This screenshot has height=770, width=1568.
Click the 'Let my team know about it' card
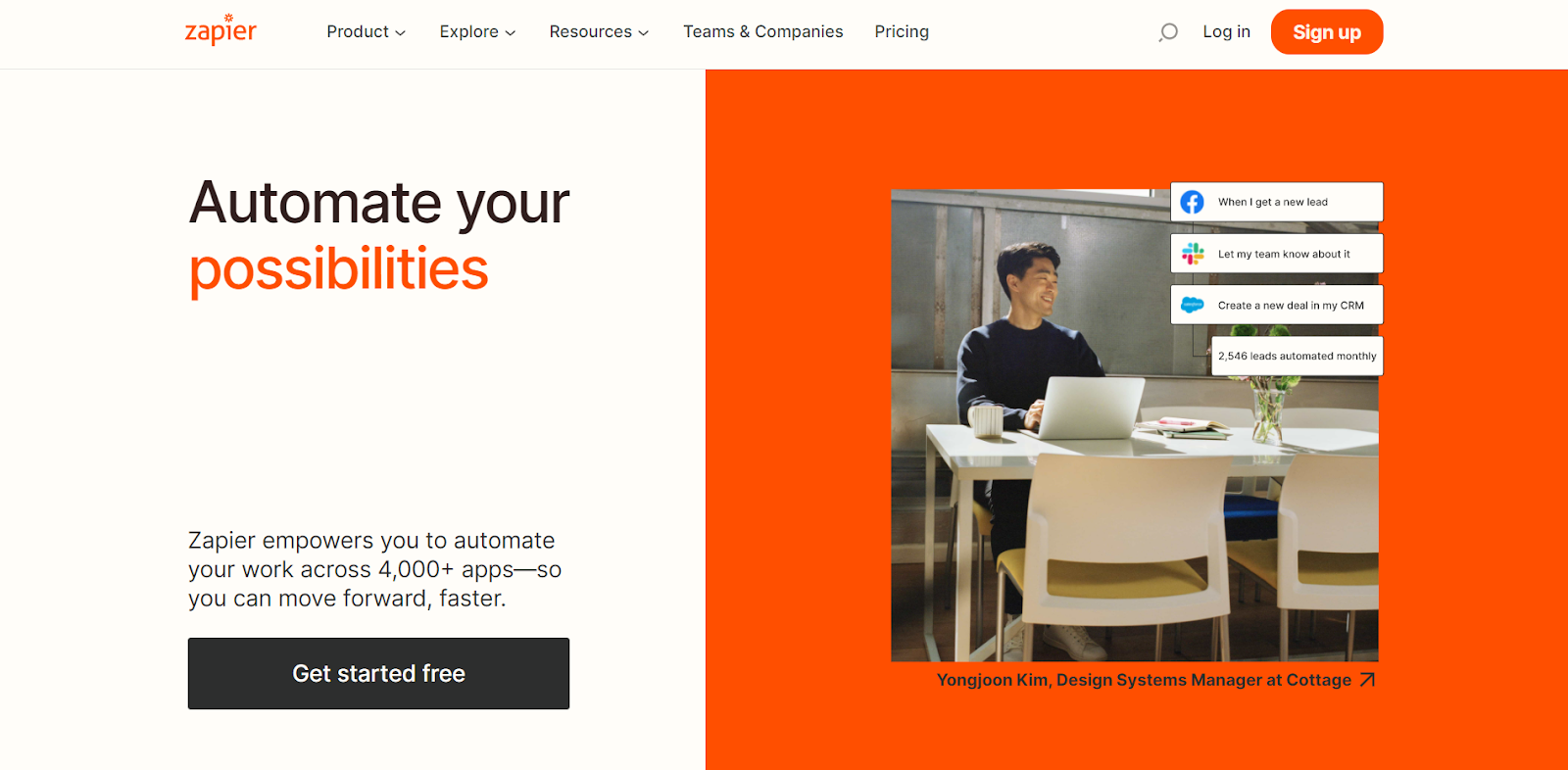pos(1277,254)
